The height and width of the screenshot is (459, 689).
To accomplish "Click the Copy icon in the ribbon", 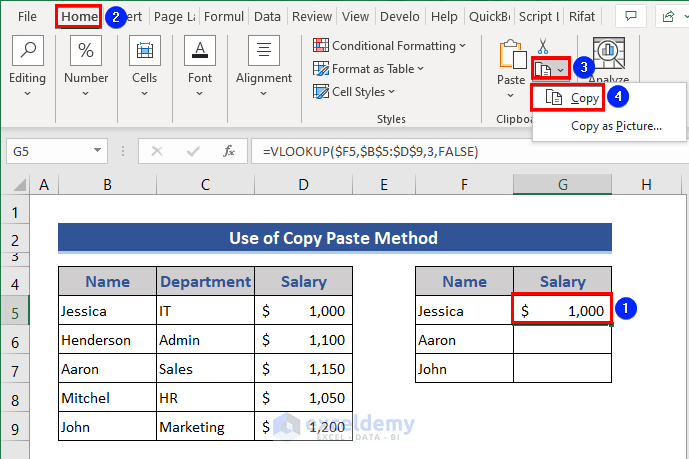I will pos(543,69).
